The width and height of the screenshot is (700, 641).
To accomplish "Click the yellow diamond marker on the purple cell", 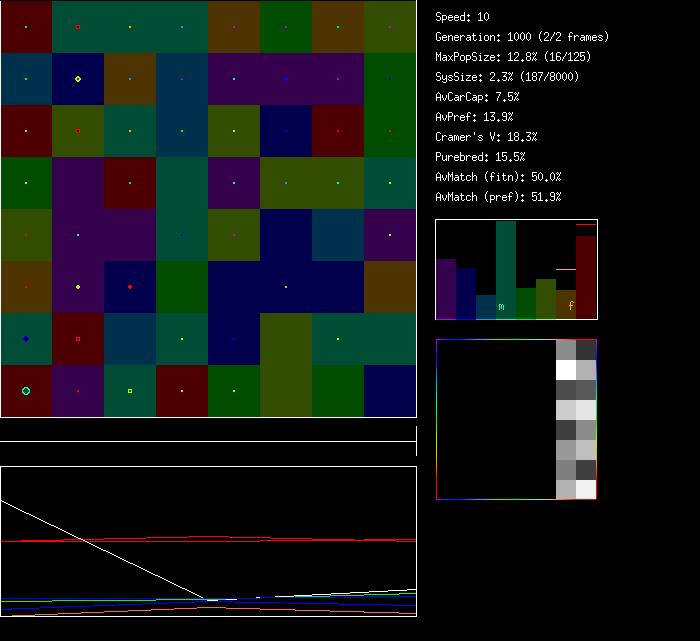I will [x=78, y=287].
